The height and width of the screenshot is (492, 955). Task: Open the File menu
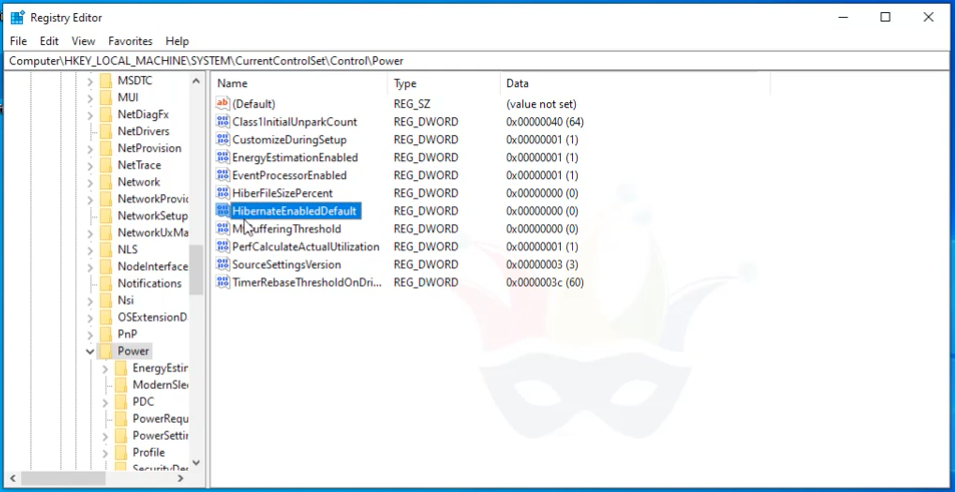click(x=18, y=41)
